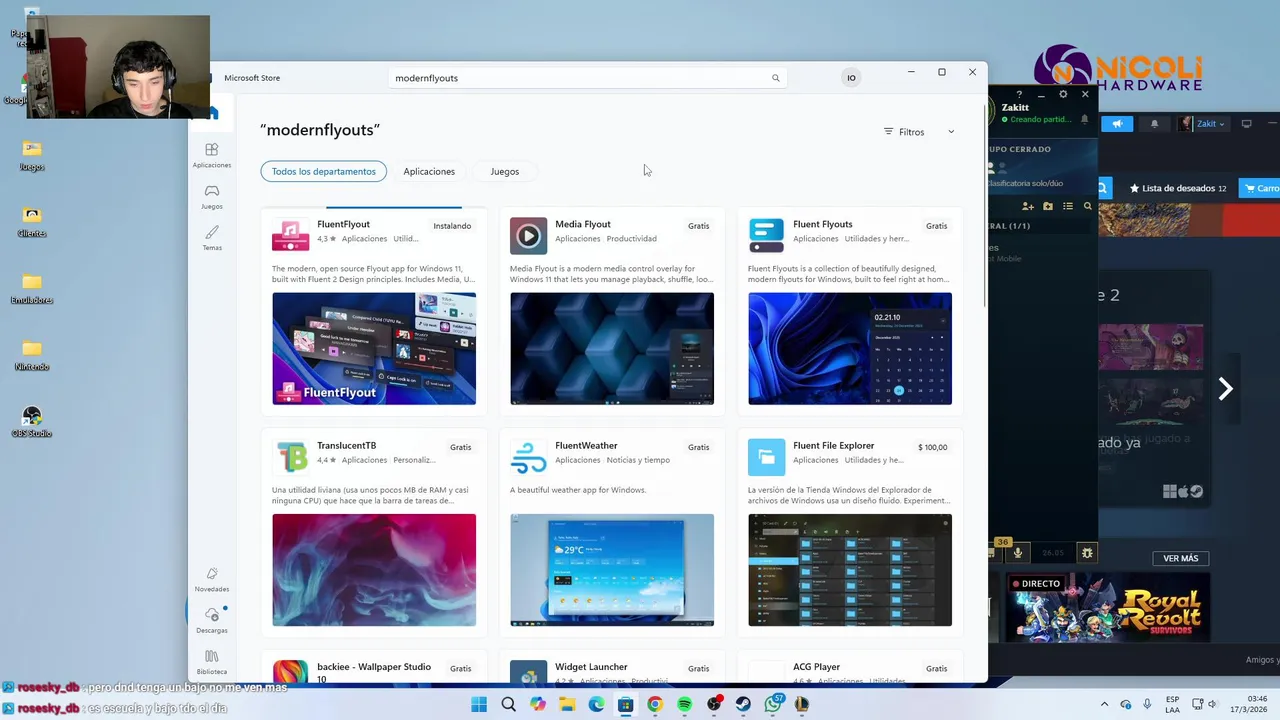Click FluentFlyout Instalando status
Viewport: 1280px width, 720px height.
(452, 226)
